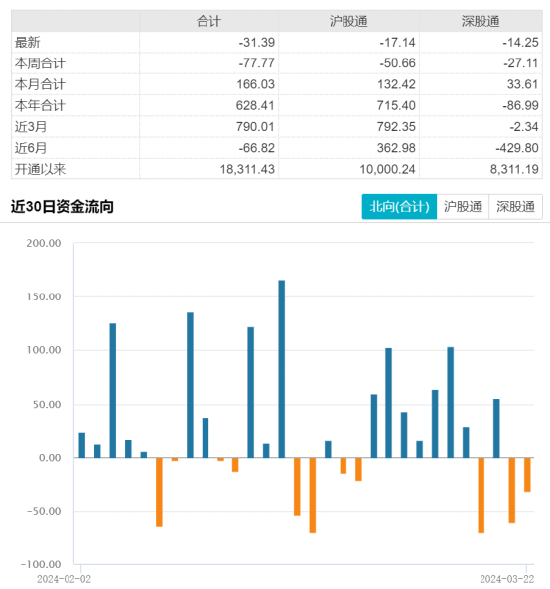Click the value 792.35

[x=396, y=127]
